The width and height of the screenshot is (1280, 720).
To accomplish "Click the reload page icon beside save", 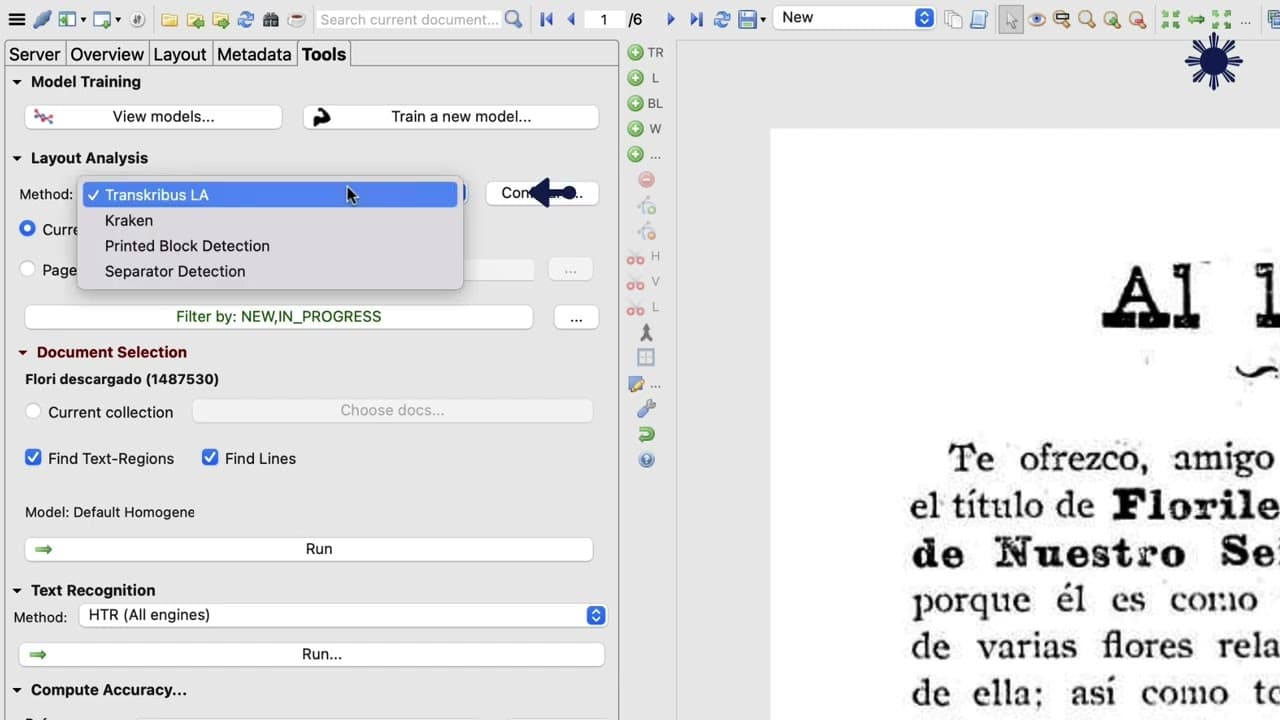I will pos(721,19).
